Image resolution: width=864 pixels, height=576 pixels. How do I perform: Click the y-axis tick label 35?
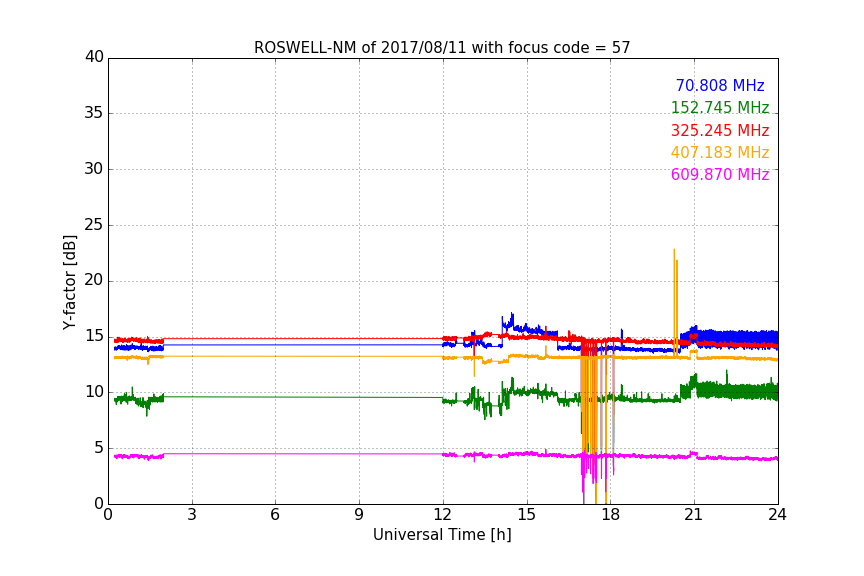tap(94, 113)
